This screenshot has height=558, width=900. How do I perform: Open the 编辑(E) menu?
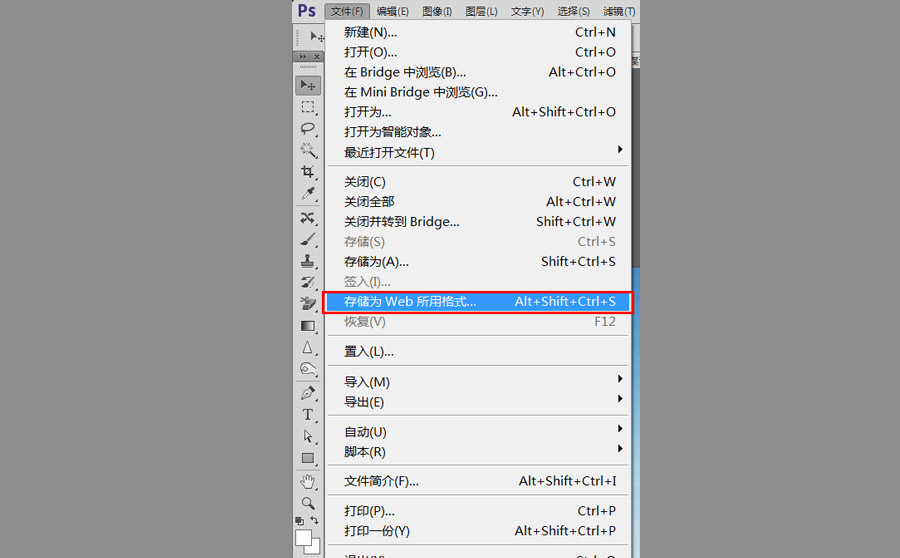coord(393,11)
